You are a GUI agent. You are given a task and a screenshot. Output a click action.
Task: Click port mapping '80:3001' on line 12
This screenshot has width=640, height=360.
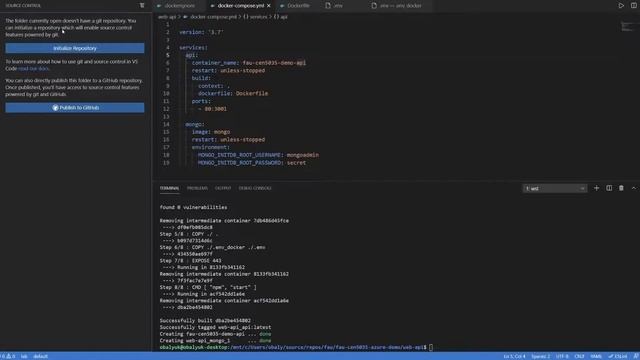pyautogui.click(x=216, y=109)
